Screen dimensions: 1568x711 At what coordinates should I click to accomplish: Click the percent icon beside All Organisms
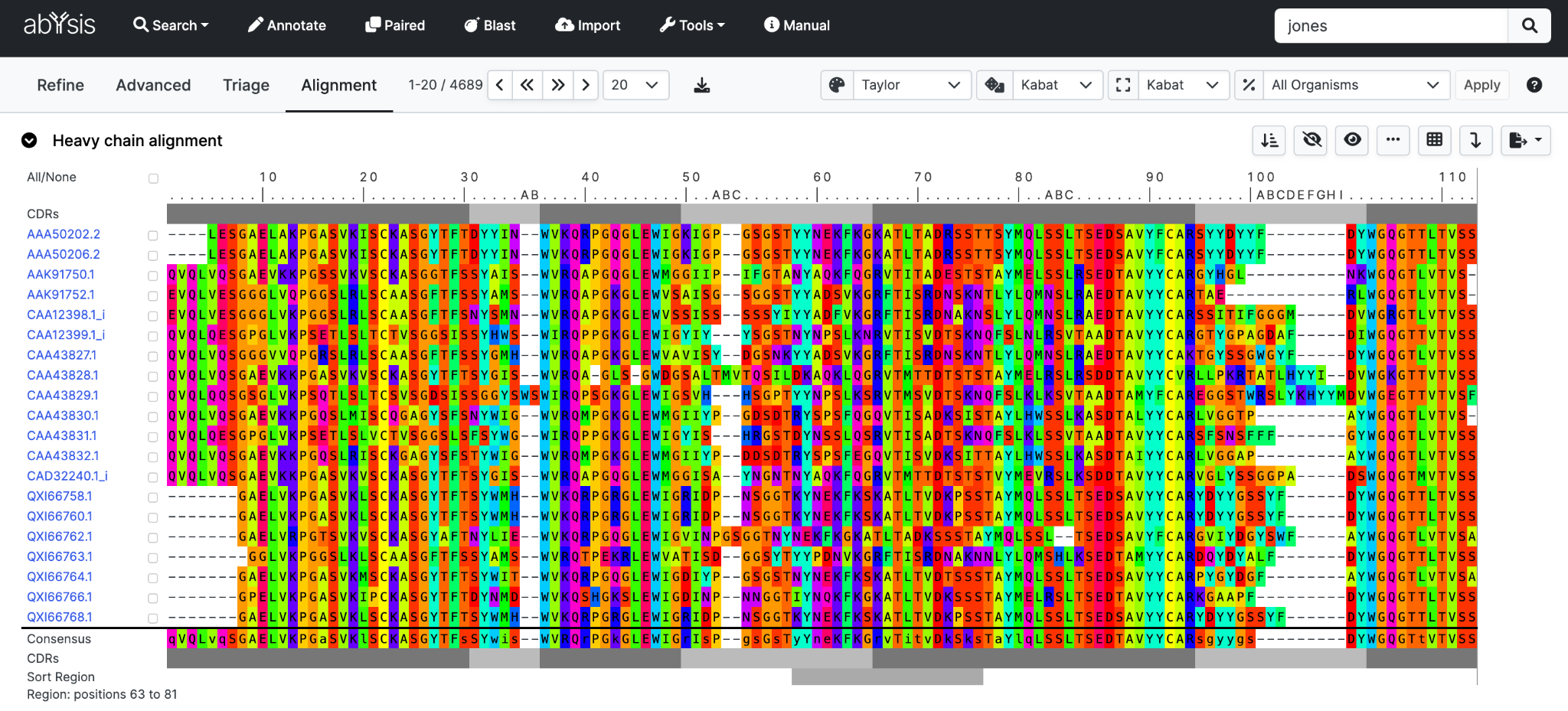click(x=1249, y=85)
